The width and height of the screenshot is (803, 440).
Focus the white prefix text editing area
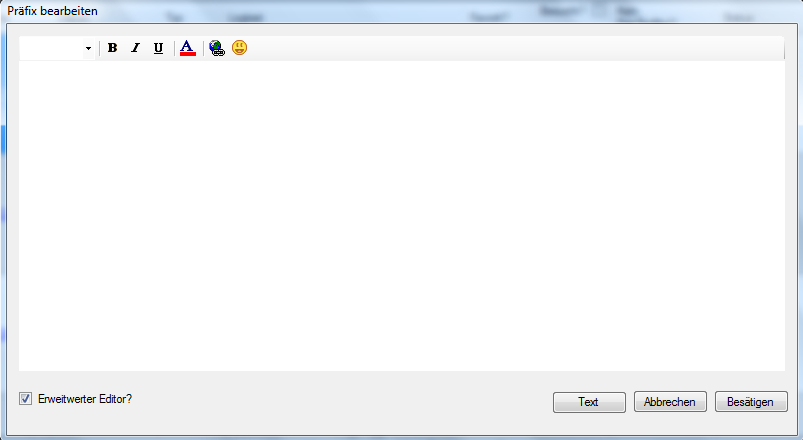[x=402, y=215]
